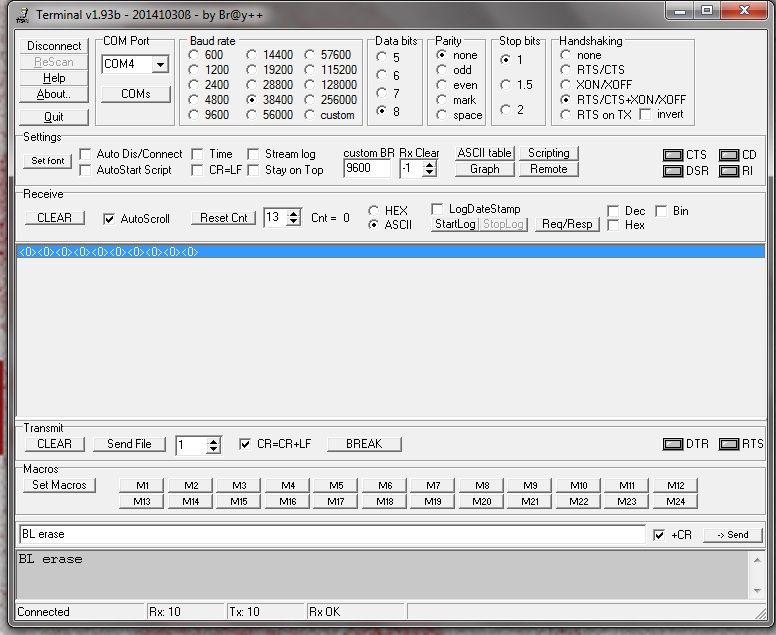The width and height of the screenshot is (776, 635).
Task: Click the CTS status indicator
Action: [672, 155]
